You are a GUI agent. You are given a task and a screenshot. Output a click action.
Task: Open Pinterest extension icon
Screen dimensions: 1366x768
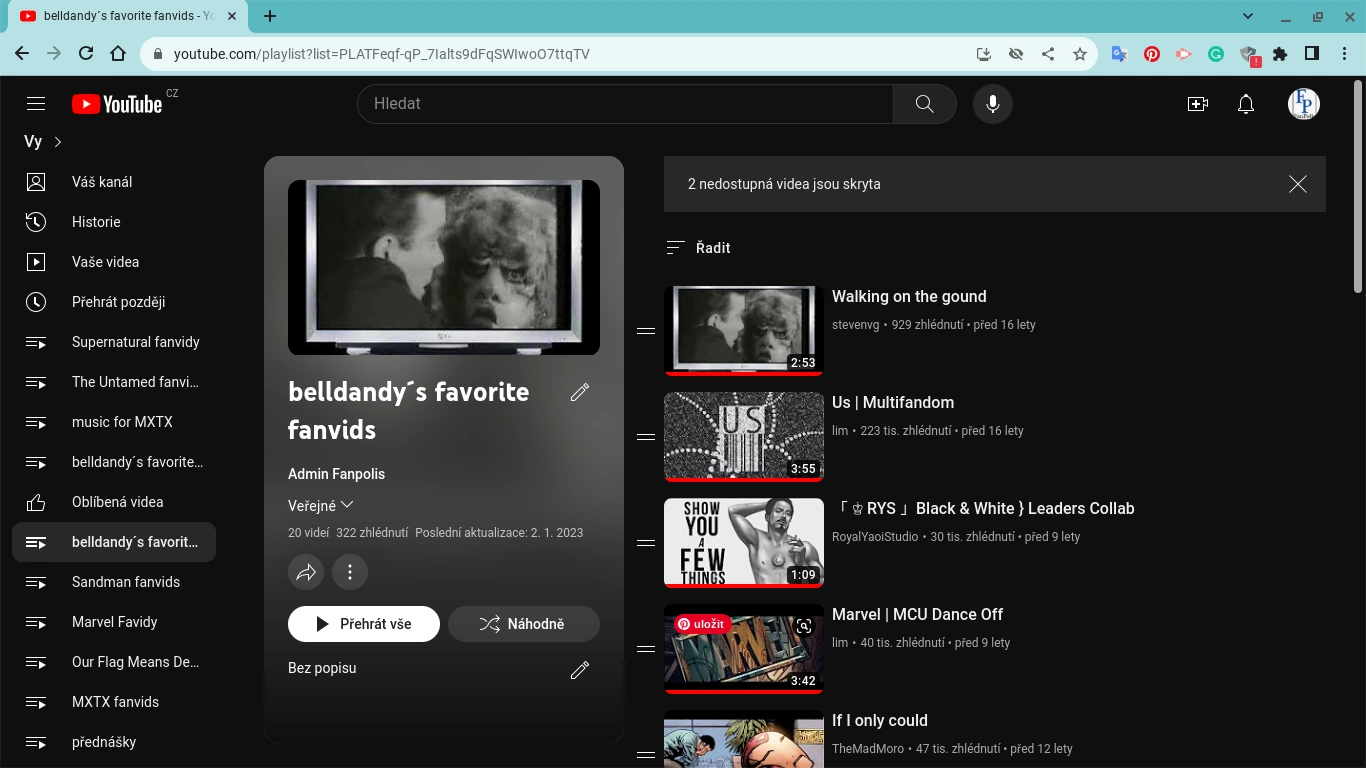point(1152,54)
